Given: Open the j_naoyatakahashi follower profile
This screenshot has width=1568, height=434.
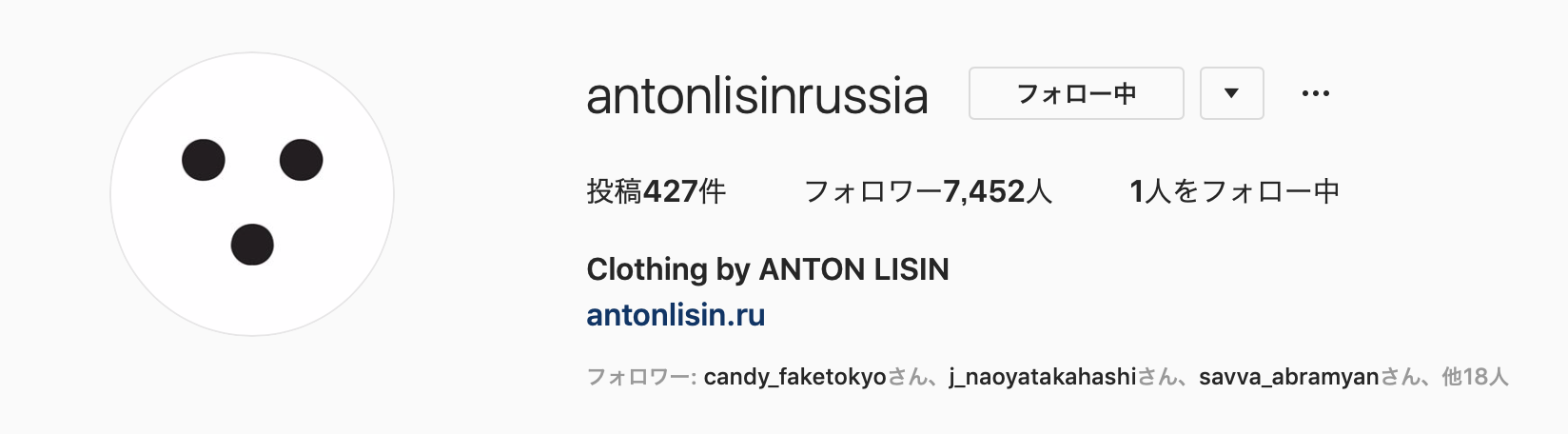Looking at the screenshot, I should click(x=1043, y=377).
